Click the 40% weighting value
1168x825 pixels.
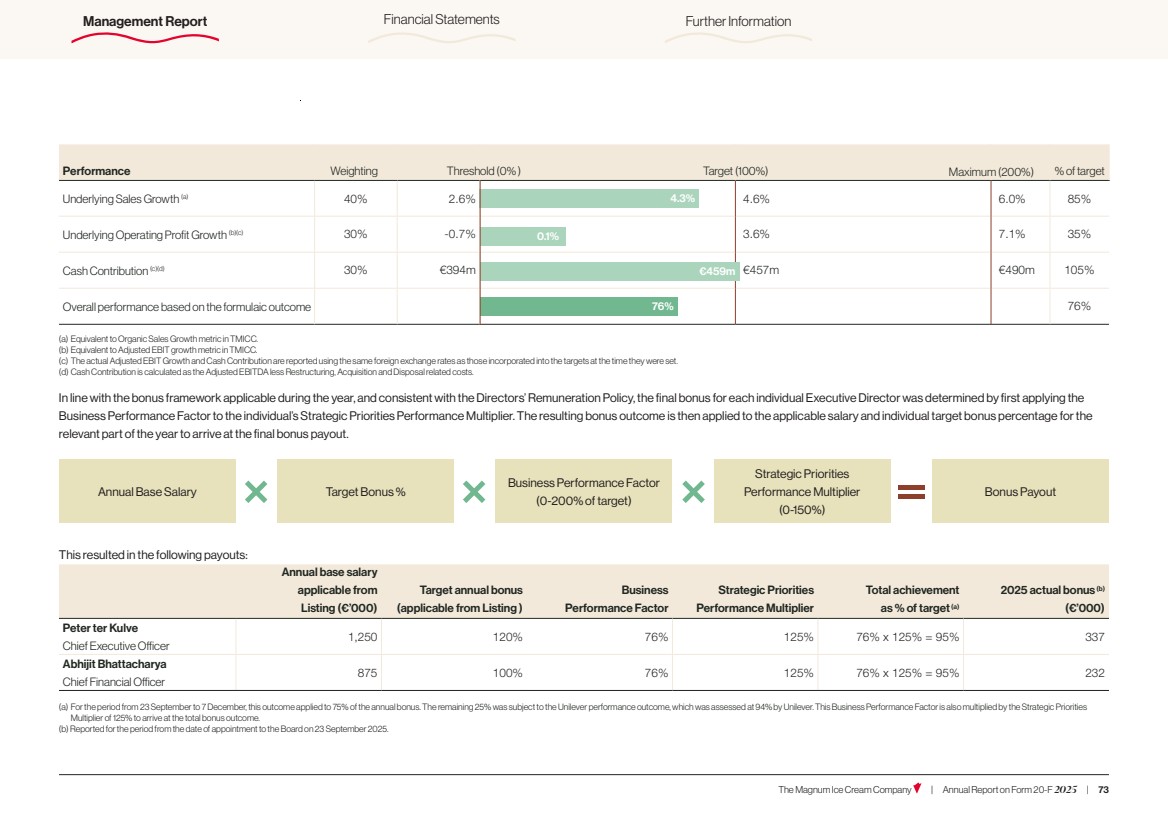pyautogui.click(x=355, y=199)
